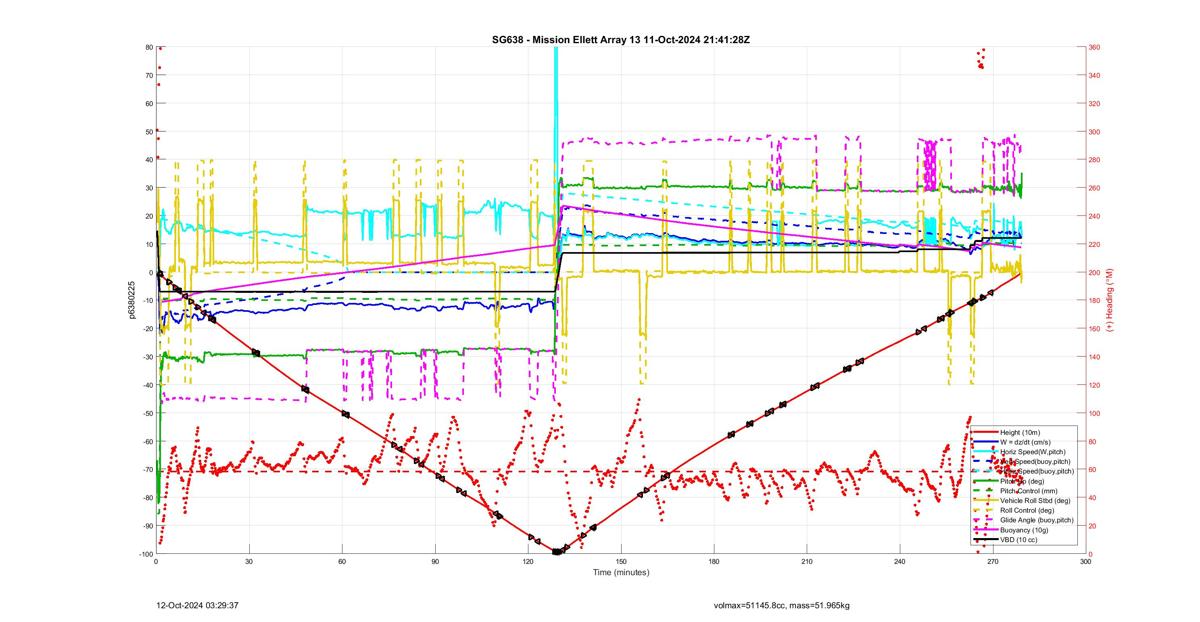Viewport: 1200px width, 622px height.
Task: Click the 'Glide Angle (buoy,pitch)' legend entry
Action: pos(1037,520)
